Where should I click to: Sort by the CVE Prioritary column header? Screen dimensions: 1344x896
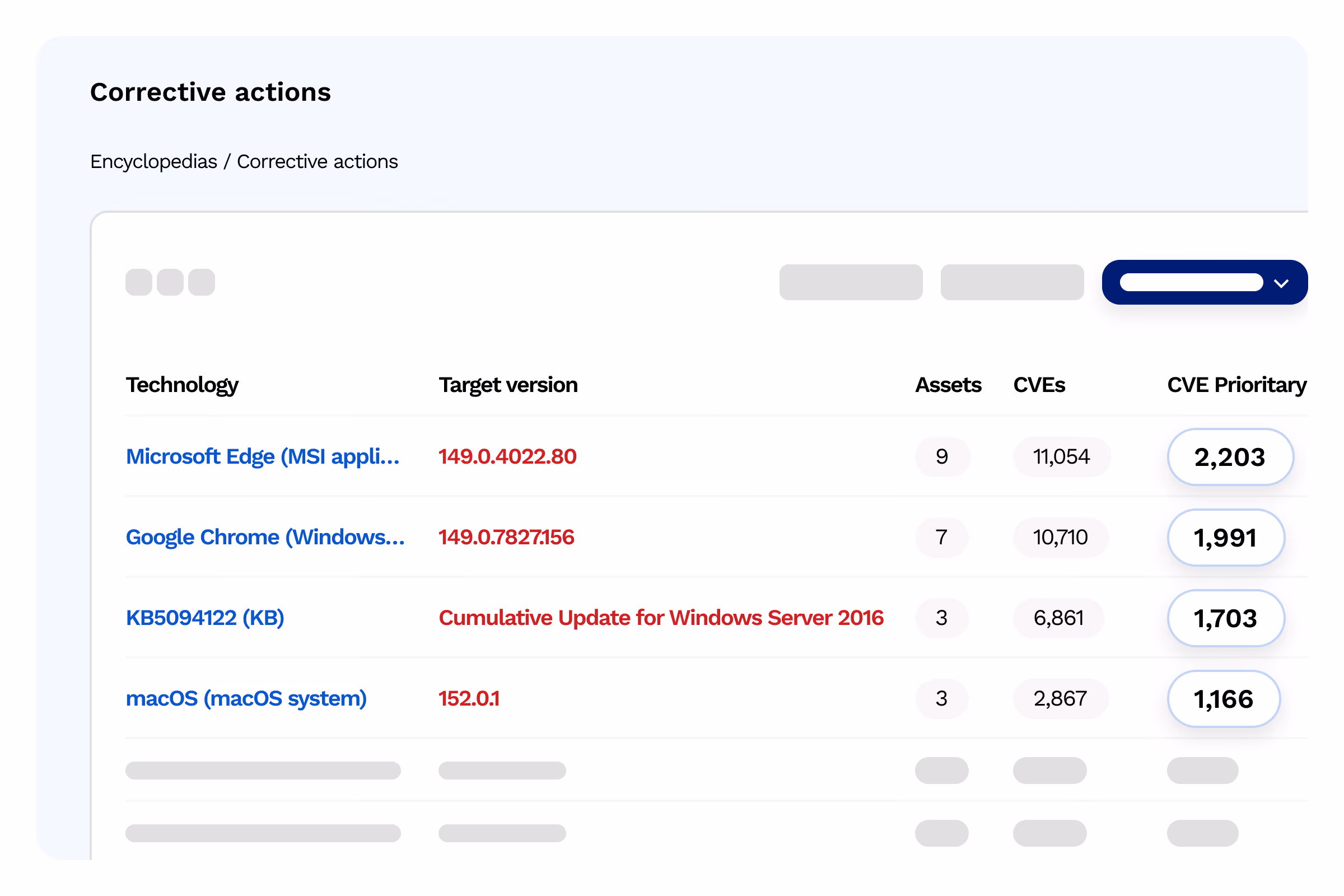(1237, 385)
